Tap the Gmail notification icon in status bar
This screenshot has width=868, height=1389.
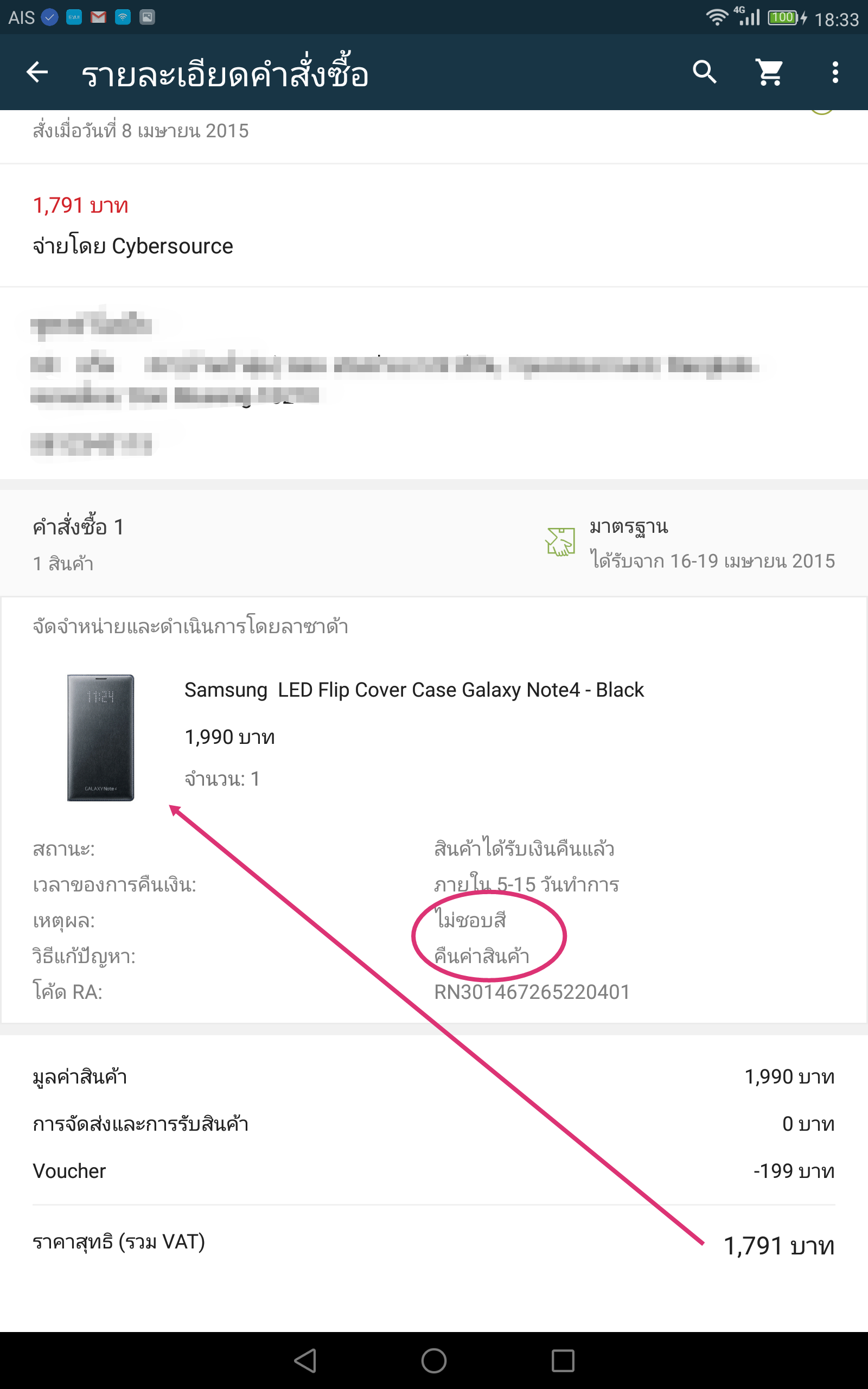[98, 17]
